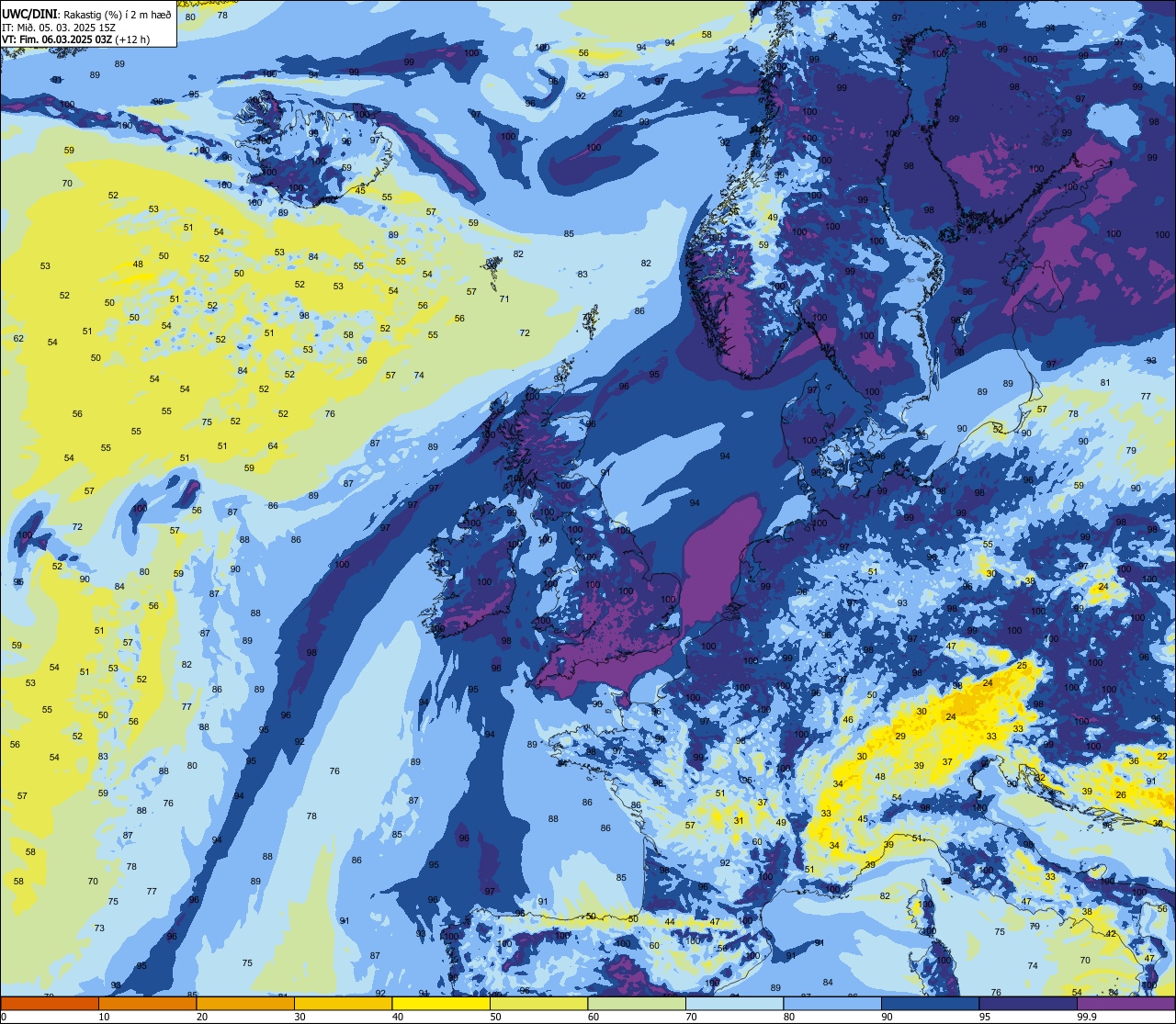Click the humidity value 31 over France

(x=739, y=820)
